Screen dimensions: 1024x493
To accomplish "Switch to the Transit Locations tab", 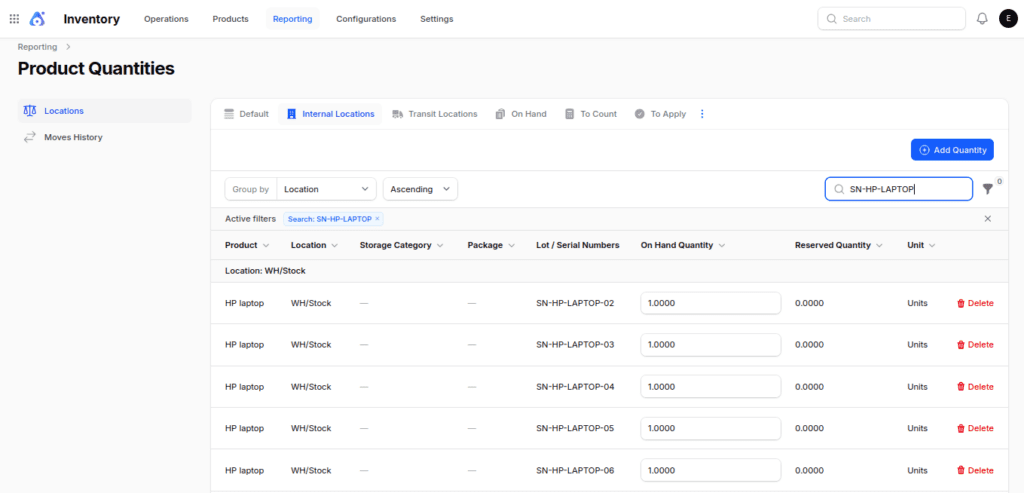I will point(435,114).
